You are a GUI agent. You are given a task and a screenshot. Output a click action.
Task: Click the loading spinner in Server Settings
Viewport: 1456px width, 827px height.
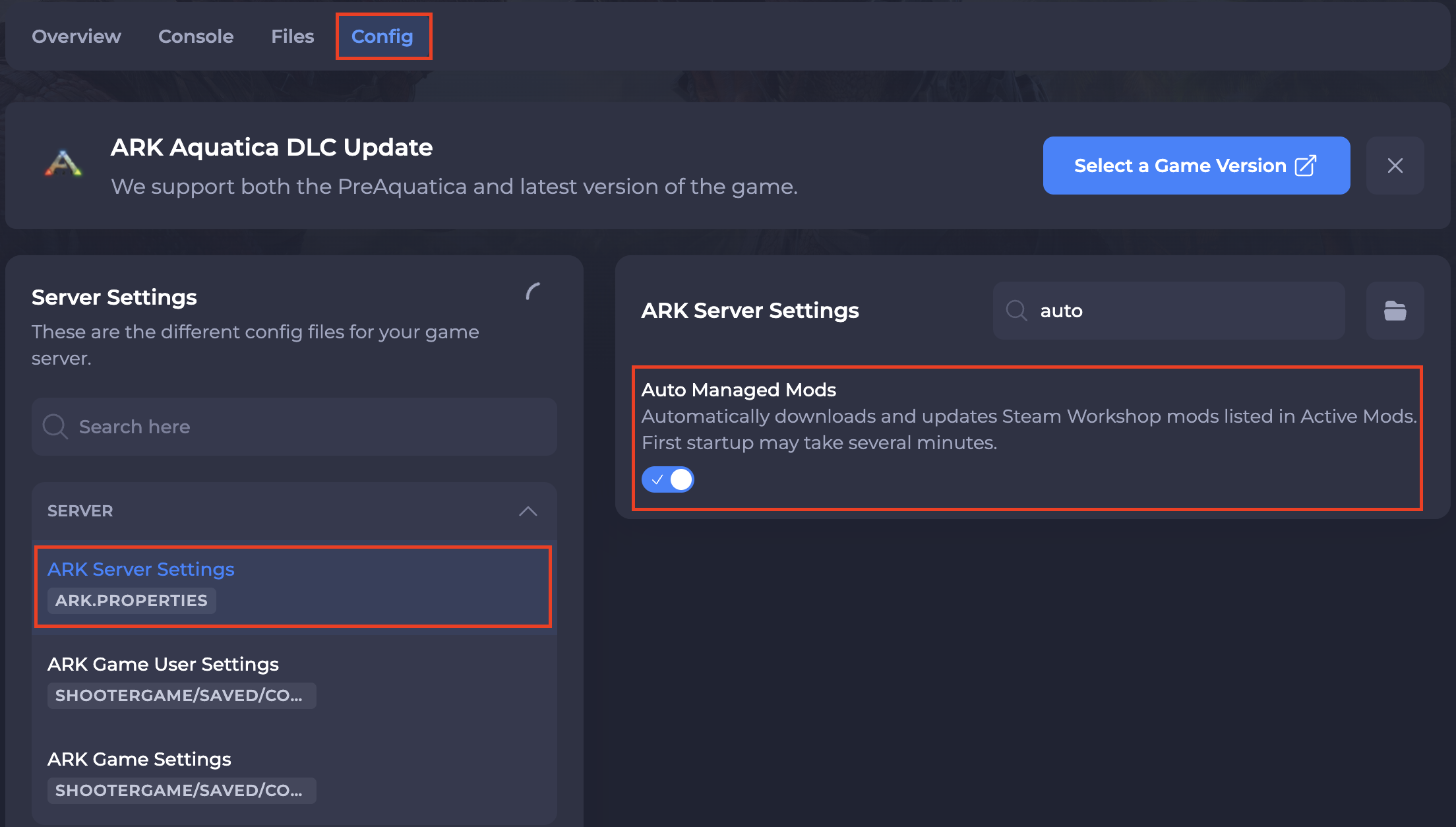[533, 291]
